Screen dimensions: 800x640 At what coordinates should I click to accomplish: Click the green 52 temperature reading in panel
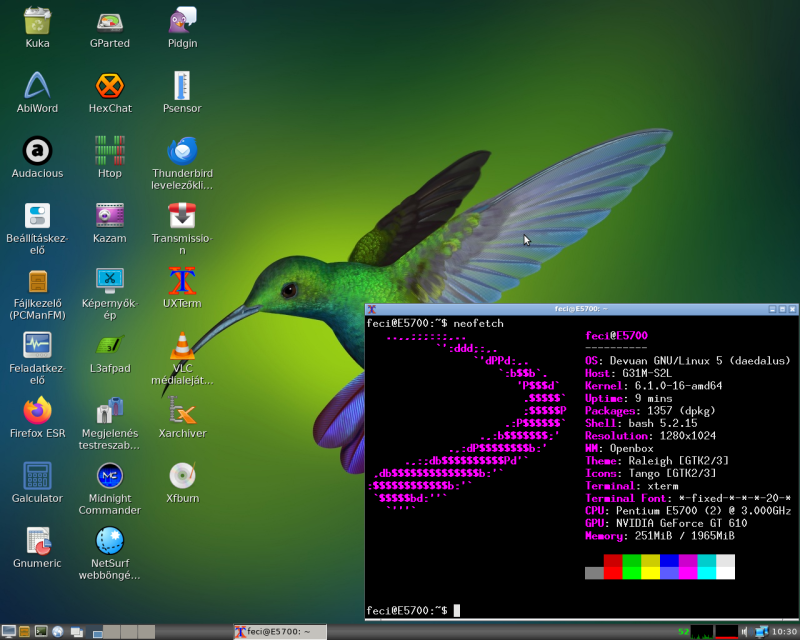[x=683, y=632]
